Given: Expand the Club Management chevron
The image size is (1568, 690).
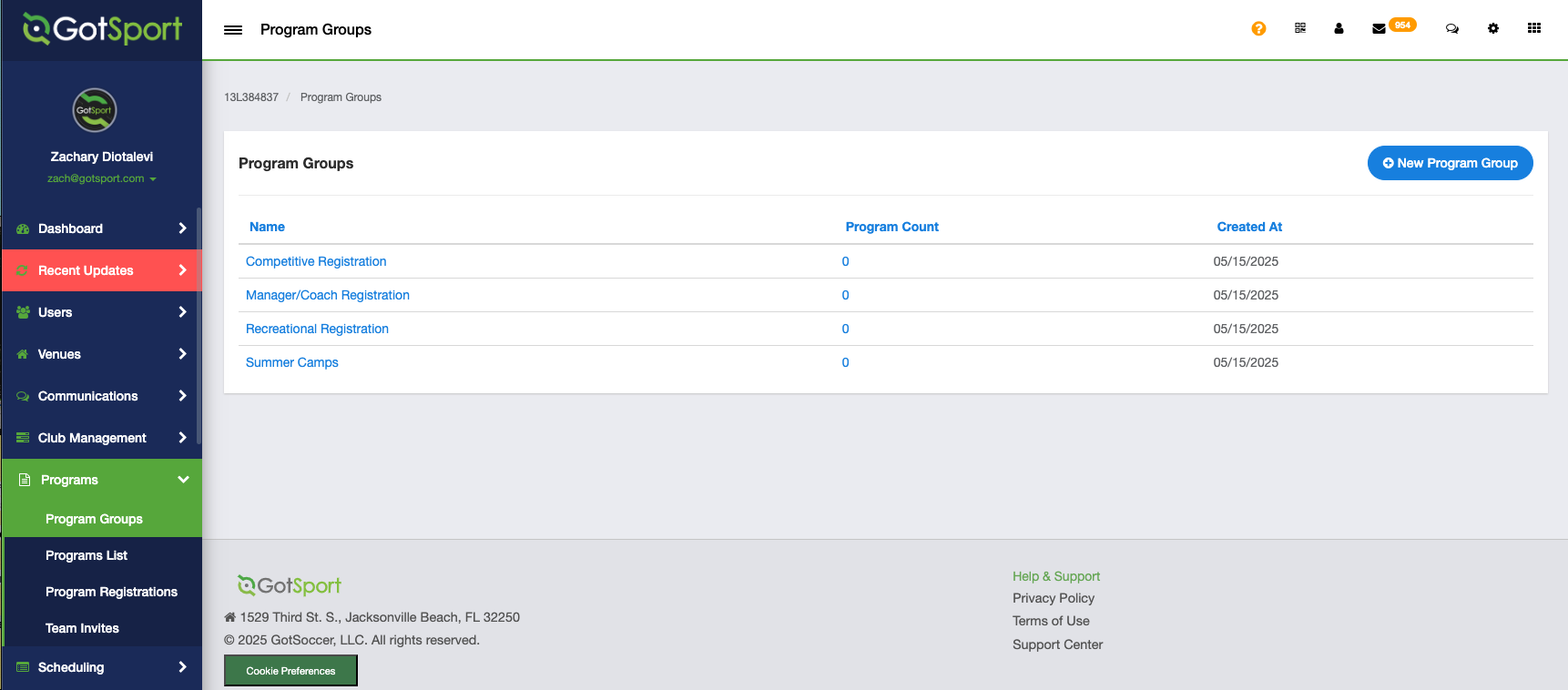Looking at the screenshot, I should tap(182, 438).
